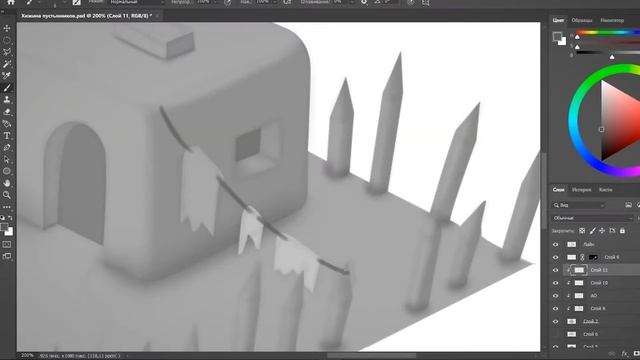Click the hue slider handle
640x360 pixels.
(x=577, y=37)
